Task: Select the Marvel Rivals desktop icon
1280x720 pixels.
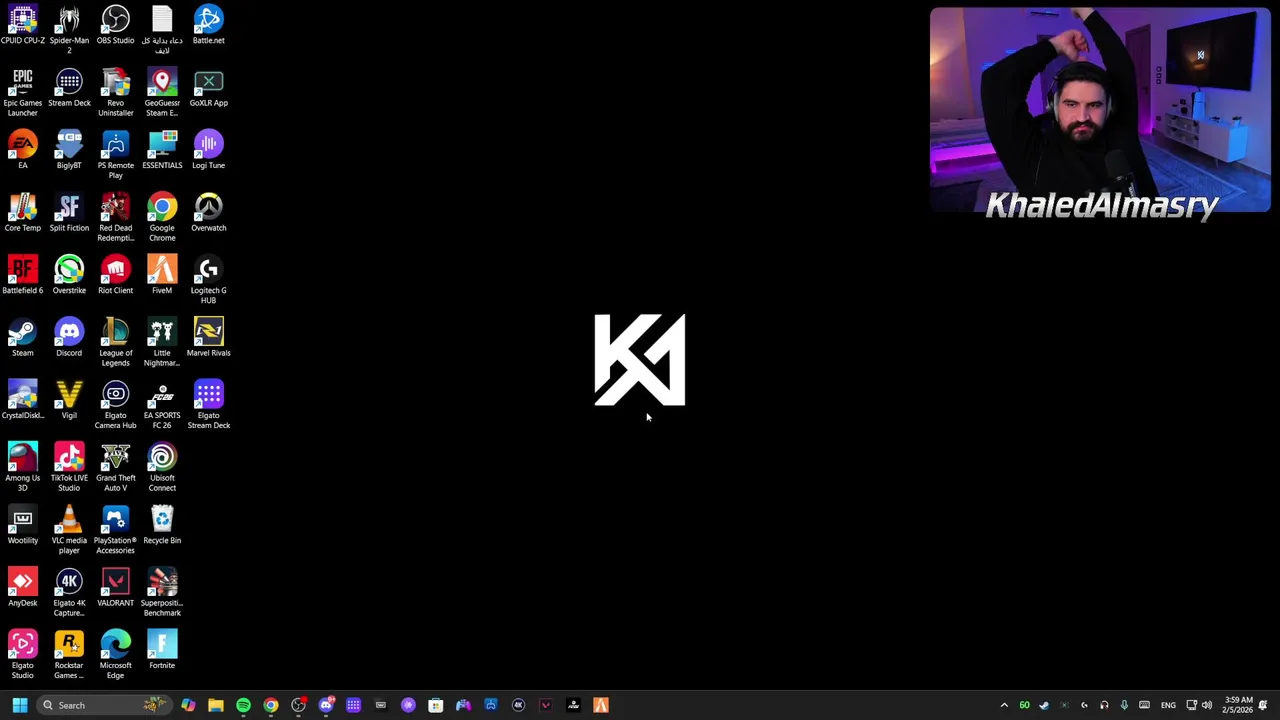Action: pyautogui.click(x=208, y=338)
